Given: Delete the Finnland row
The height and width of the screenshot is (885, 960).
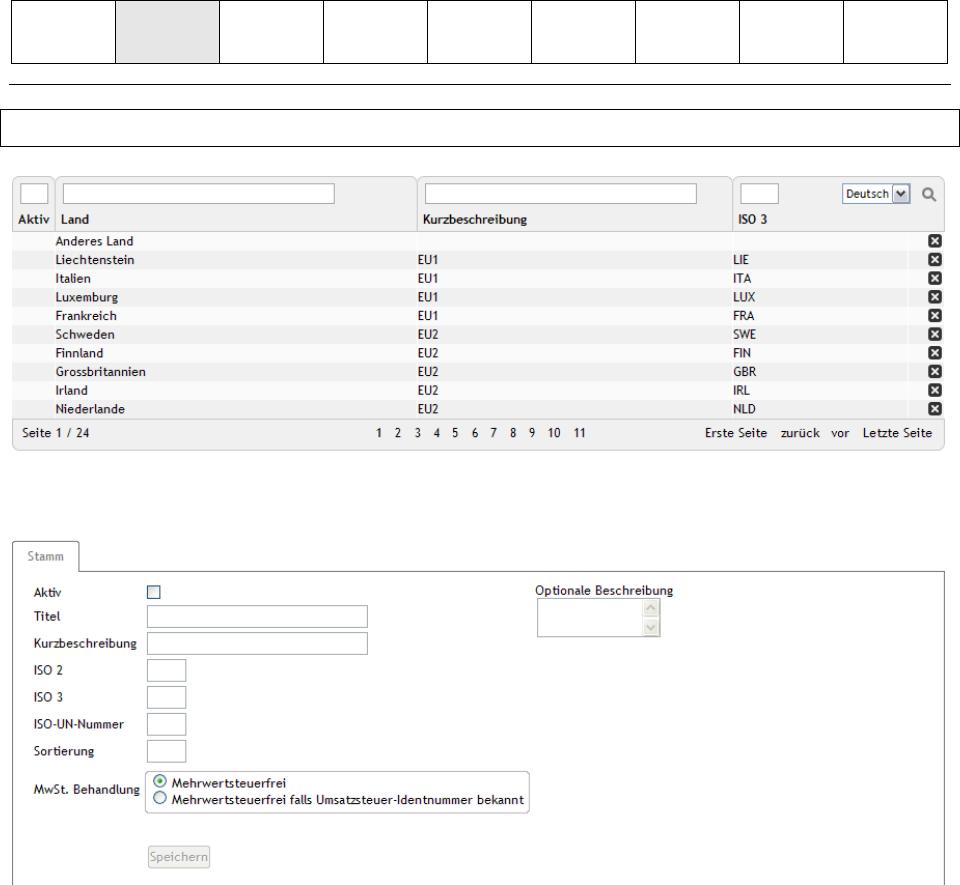Looking at the screenshot, I should point(934,353).
